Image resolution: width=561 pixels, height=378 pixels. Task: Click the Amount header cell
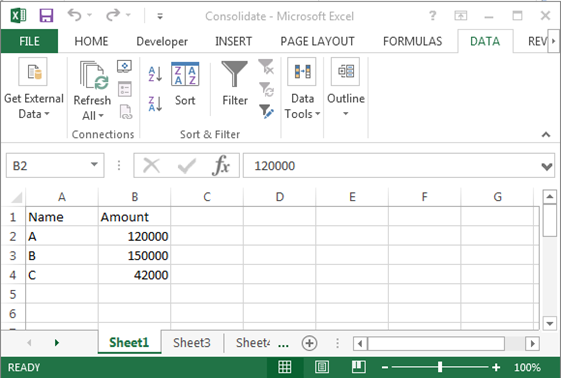pyautogui.click(x=135, y=216)
